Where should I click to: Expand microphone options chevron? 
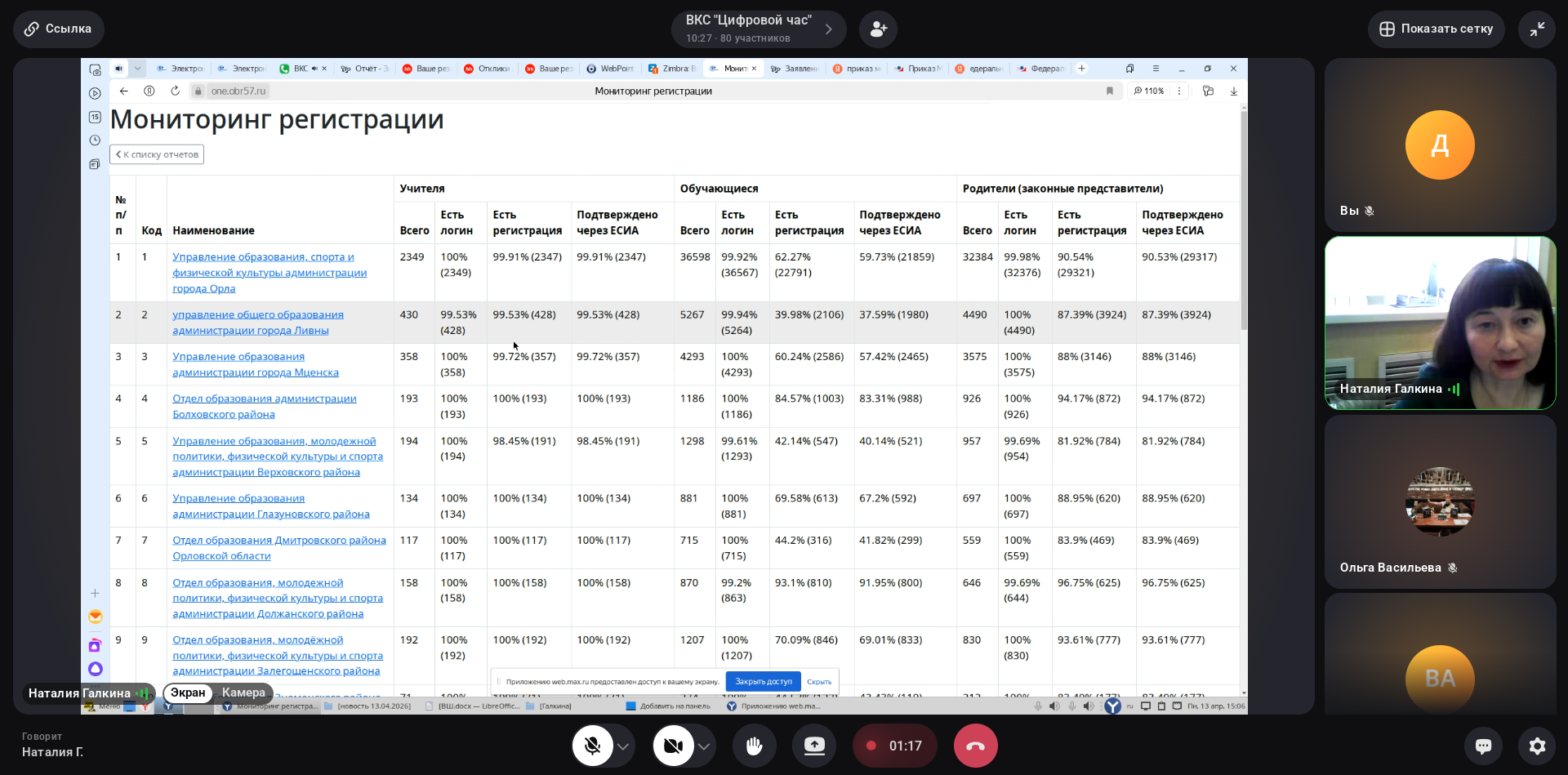[x=623, y=746]
